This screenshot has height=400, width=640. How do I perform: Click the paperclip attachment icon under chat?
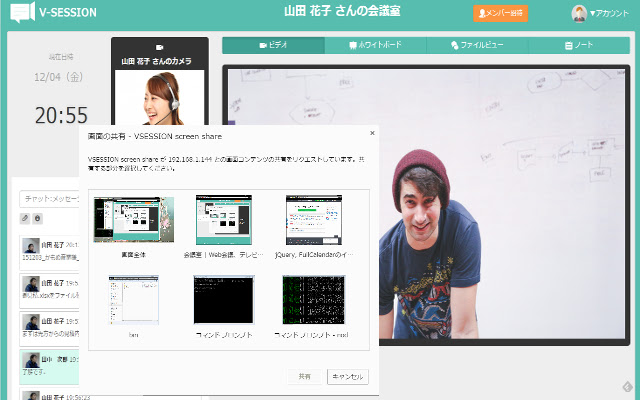[x=25, y=218]
